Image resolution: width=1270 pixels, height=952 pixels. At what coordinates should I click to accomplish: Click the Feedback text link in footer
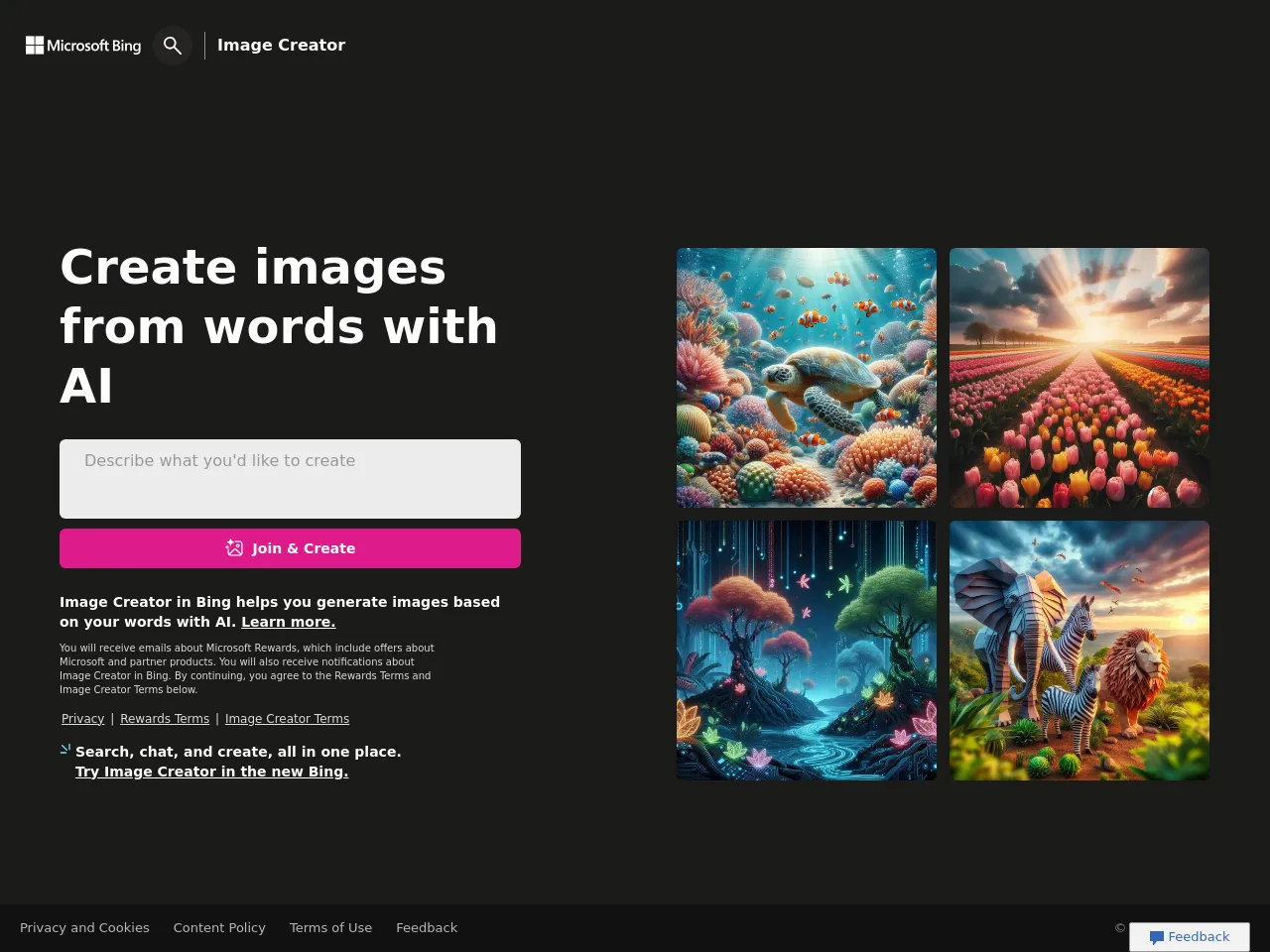pos(427,928)
